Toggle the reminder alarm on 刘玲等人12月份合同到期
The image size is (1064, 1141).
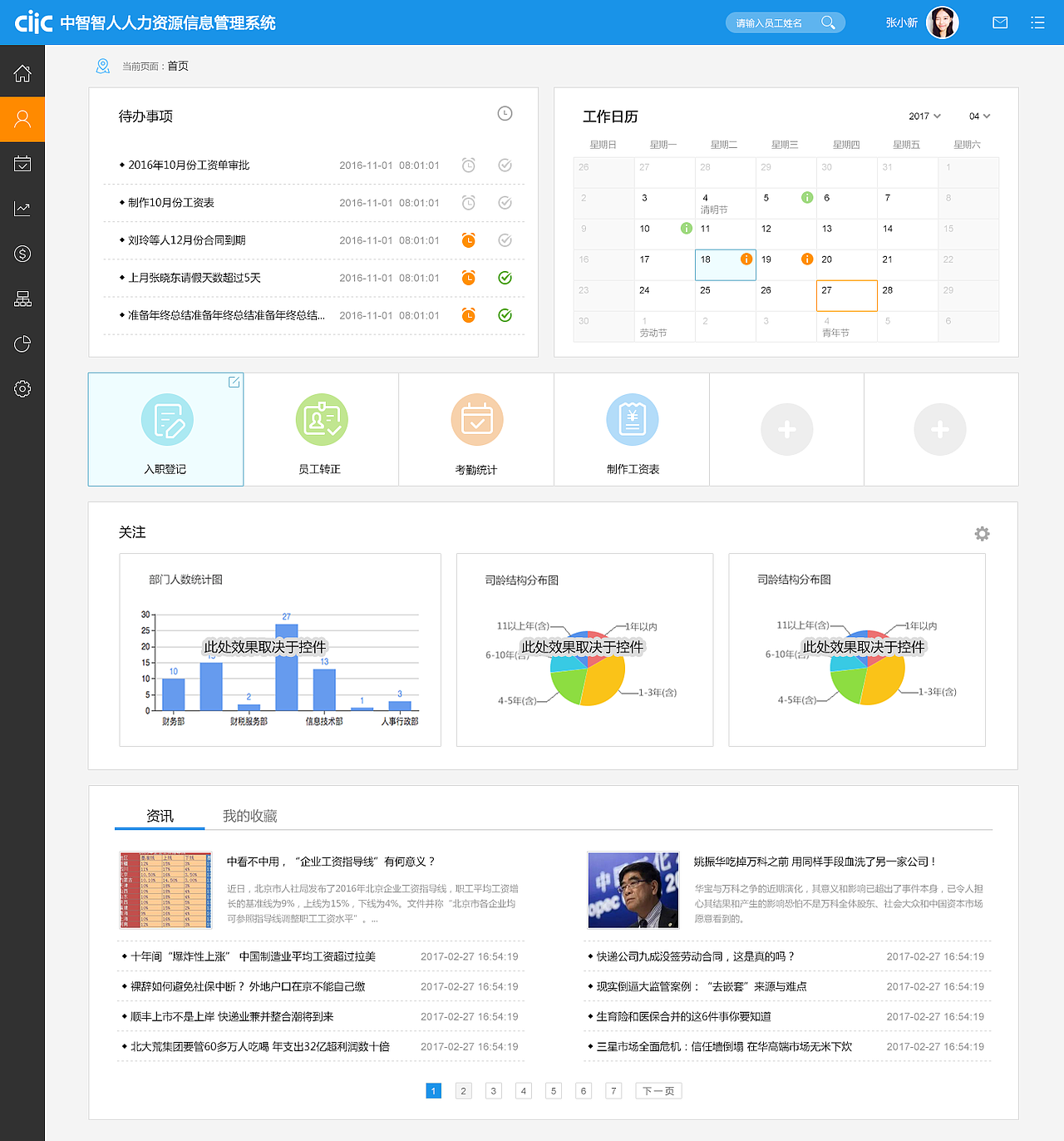[x=468, y=240]
